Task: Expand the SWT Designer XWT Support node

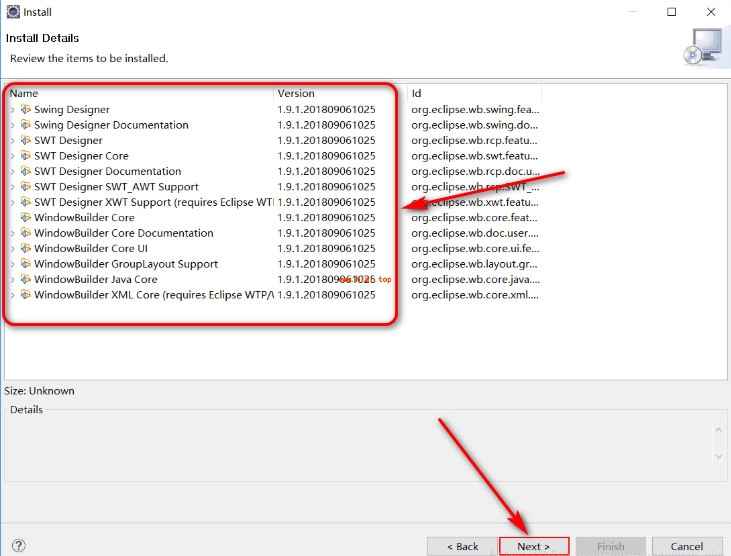Action: pyautogui.click(x=13, y=202)
